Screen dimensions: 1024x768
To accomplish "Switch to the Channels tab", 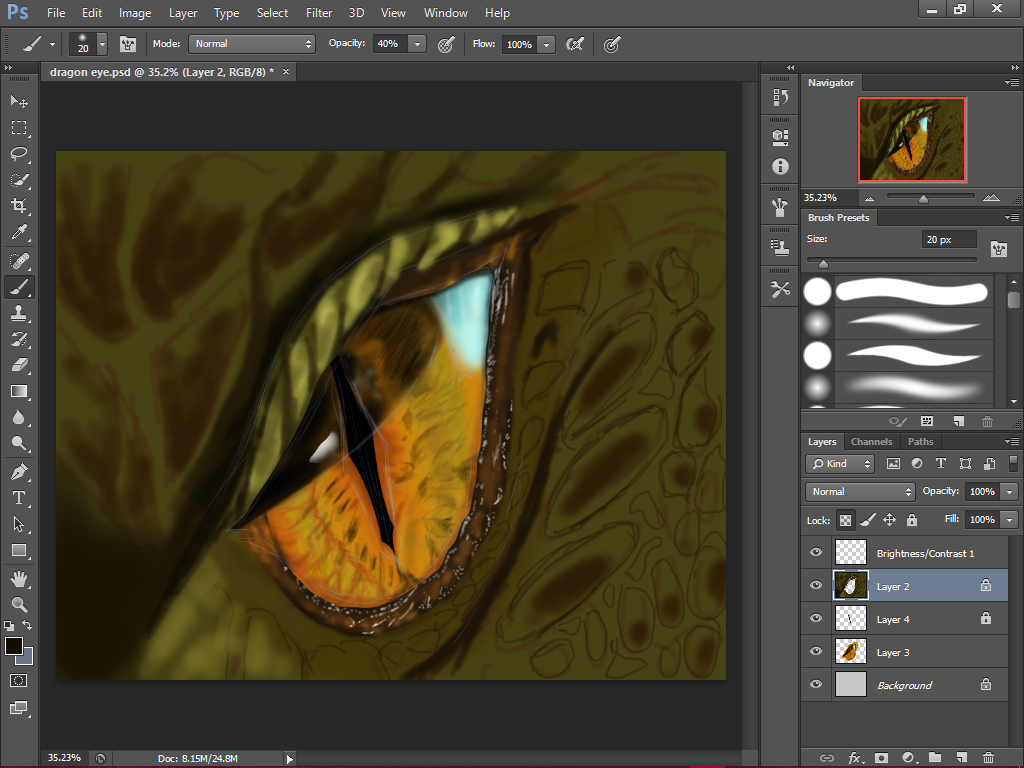I will pos(871,441).
